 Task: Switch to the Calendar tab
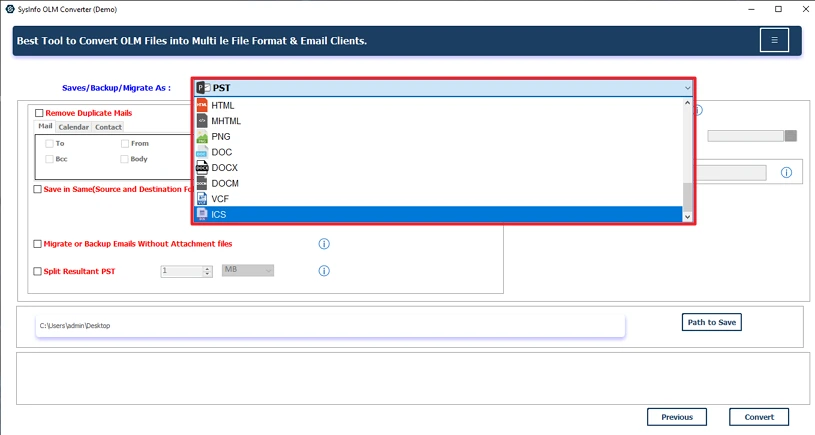[x=73, y=127]
